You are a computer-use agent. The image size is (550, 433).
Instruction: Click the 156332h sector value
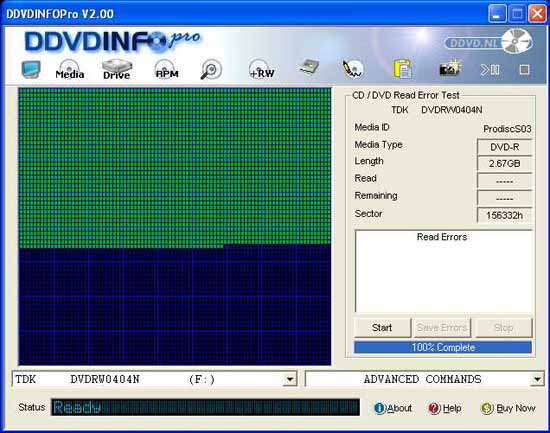click(504, 215)
